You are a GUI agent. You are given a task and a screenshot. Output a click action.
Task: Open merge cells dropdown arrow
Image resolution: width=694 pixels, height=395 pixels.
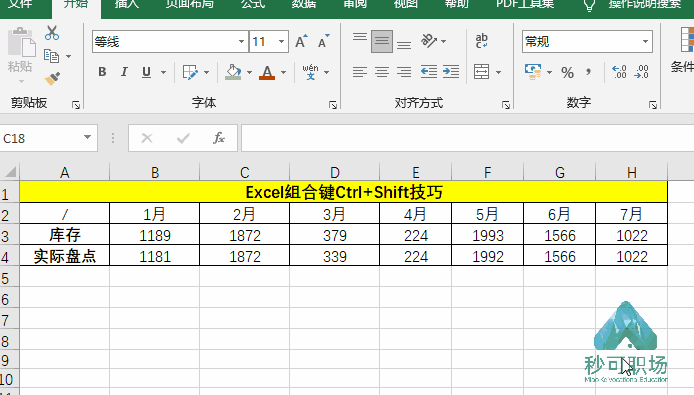point(498,72)
